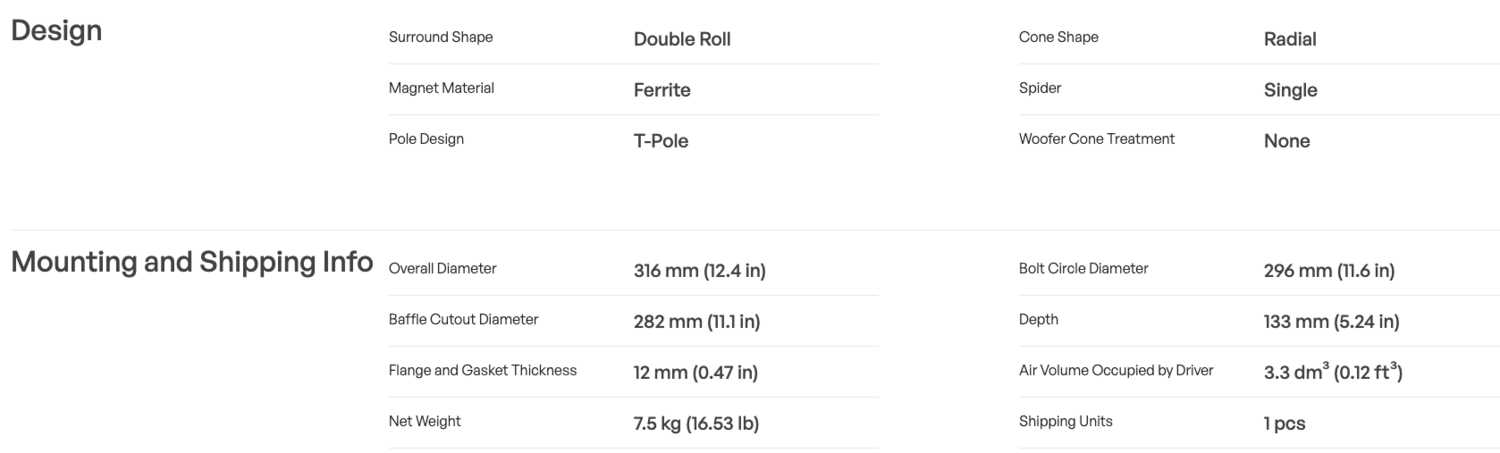Select the Baffle Cutout Diameter label
This screenshot has height=453, width=1500.
coord(463,320)
